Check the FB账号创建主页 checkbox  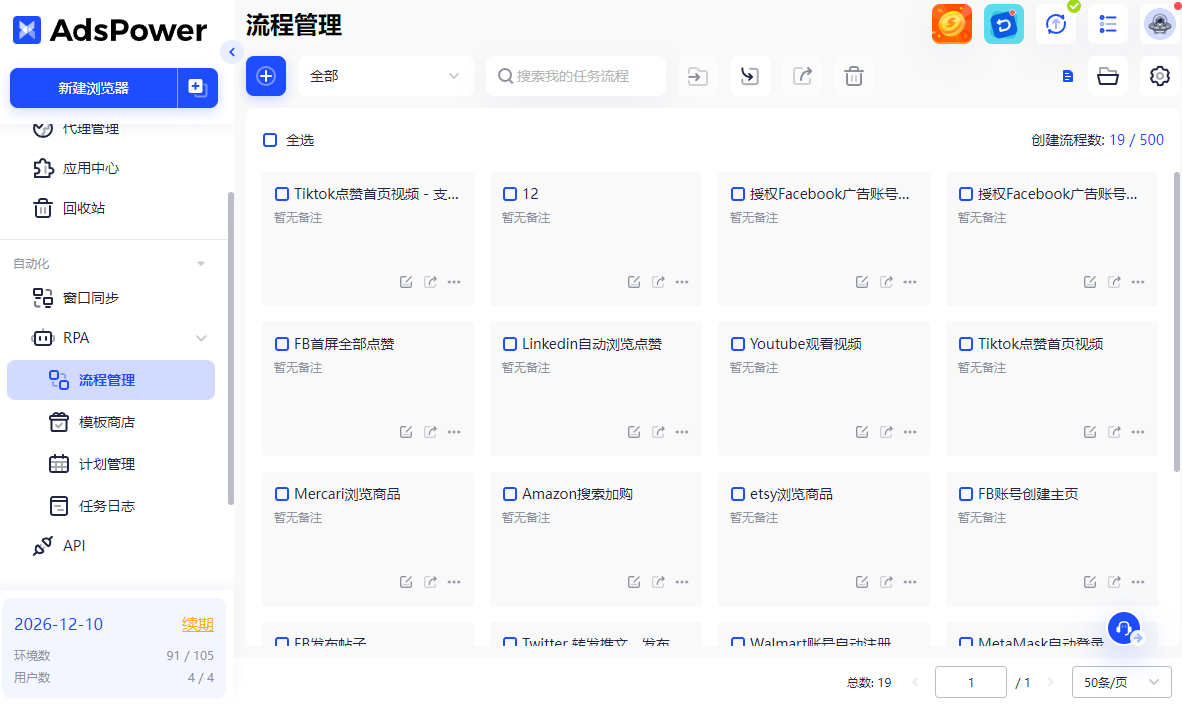[966, 494]
